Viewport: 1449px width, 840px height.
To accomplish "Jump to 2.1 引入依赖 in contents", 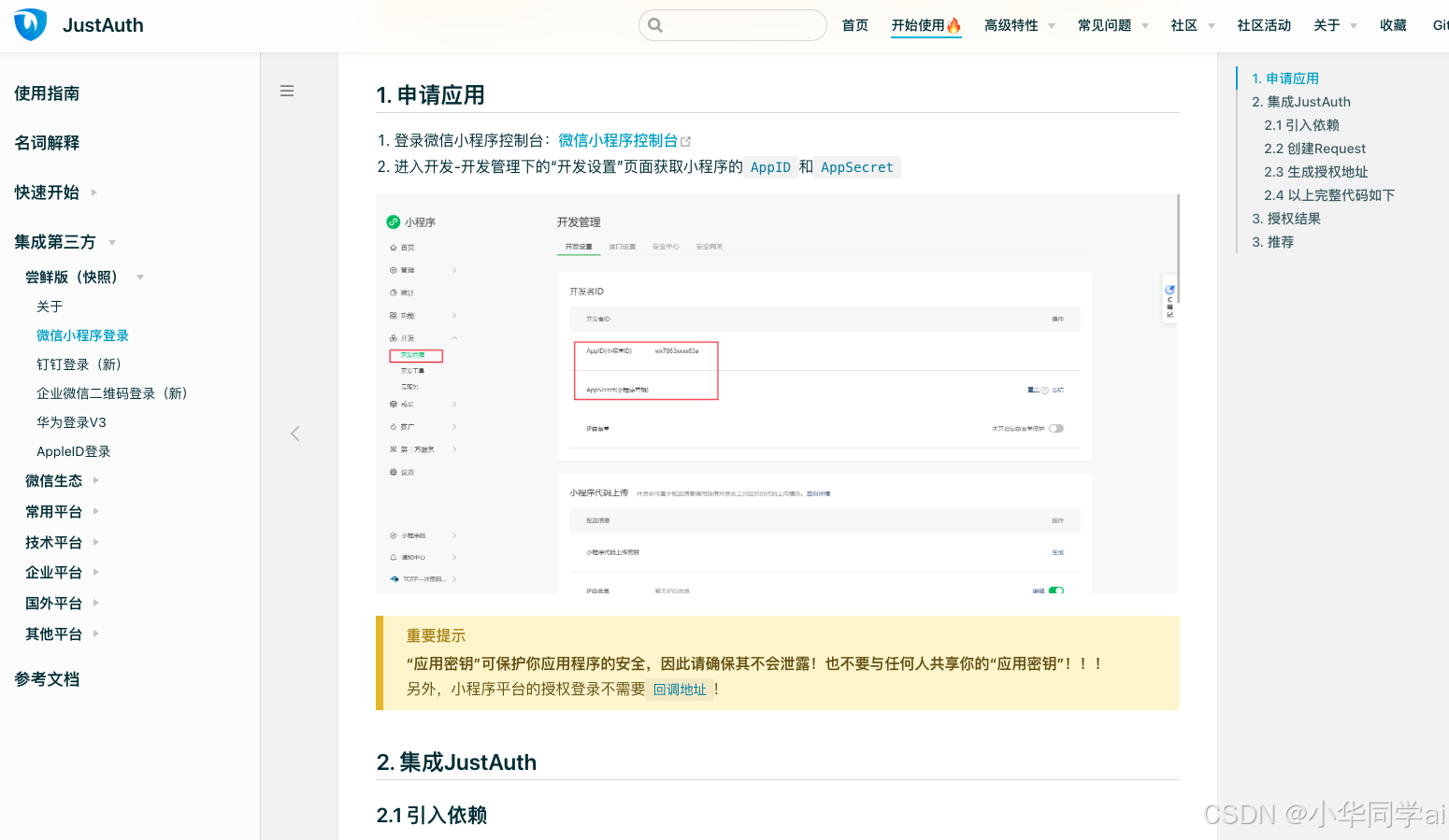I will [1301, 125].
